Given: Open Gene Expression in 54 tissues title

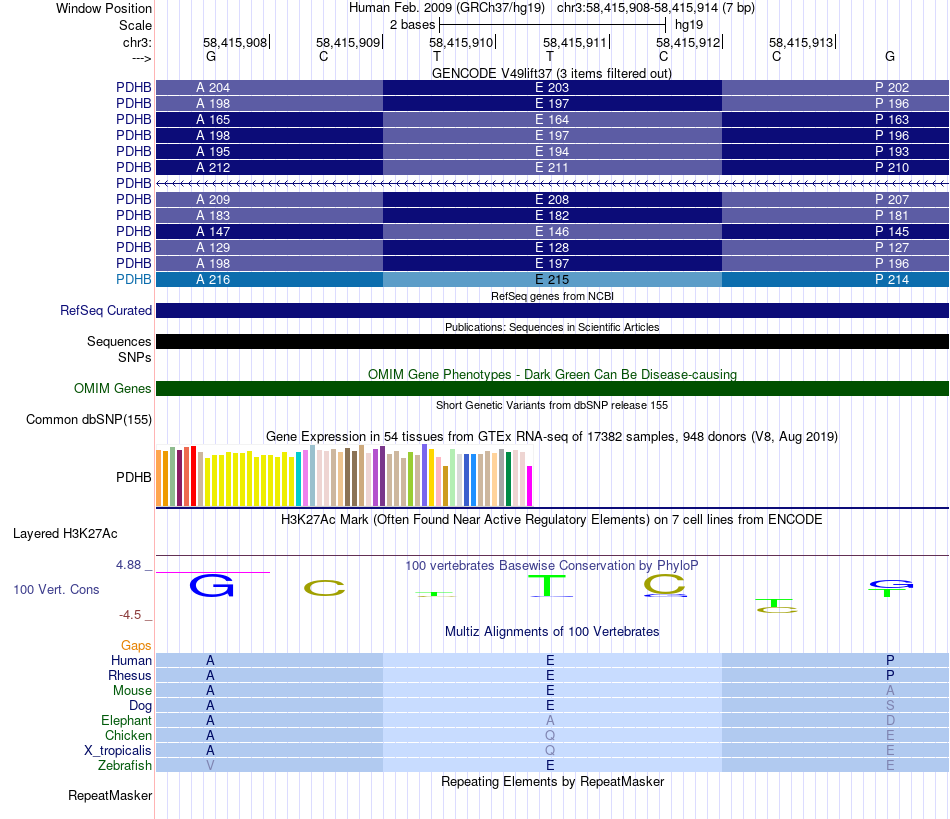Looking at the screenshot, I should (552, 436).
